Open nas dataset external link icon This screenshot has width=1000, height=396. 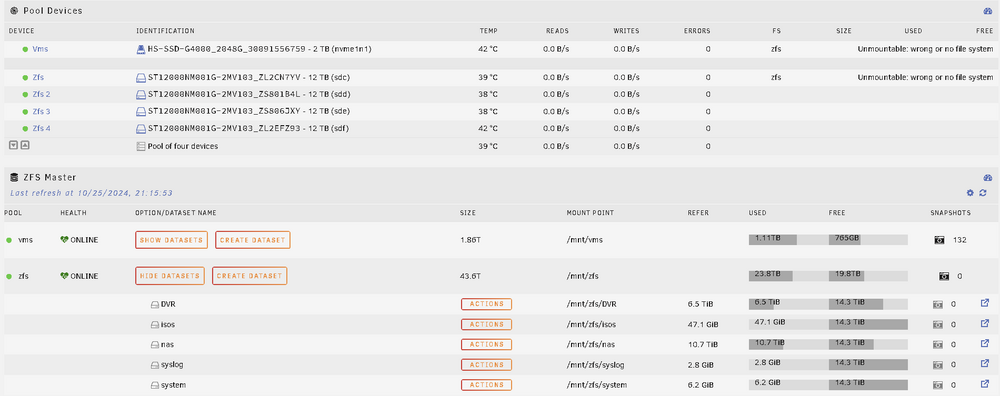pyautogui.click(x=984, y=344)
